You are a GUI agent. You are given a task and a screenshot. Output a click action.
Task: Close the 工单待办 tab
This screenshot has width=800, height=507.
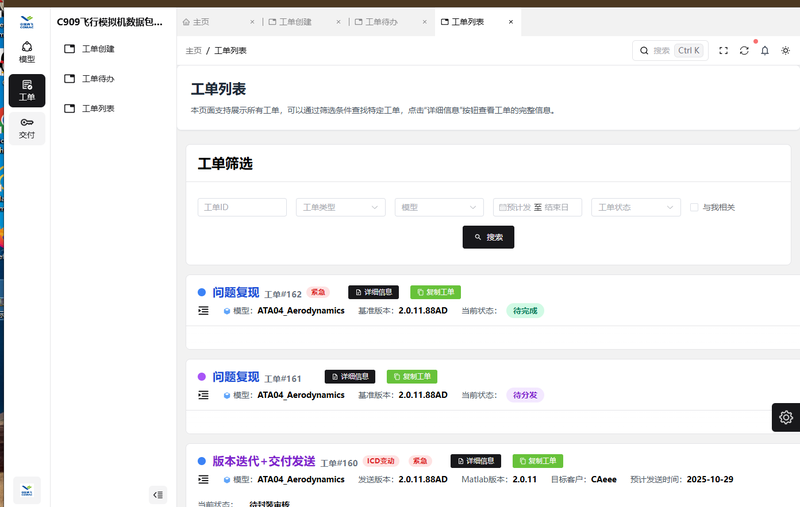point(424,22)
